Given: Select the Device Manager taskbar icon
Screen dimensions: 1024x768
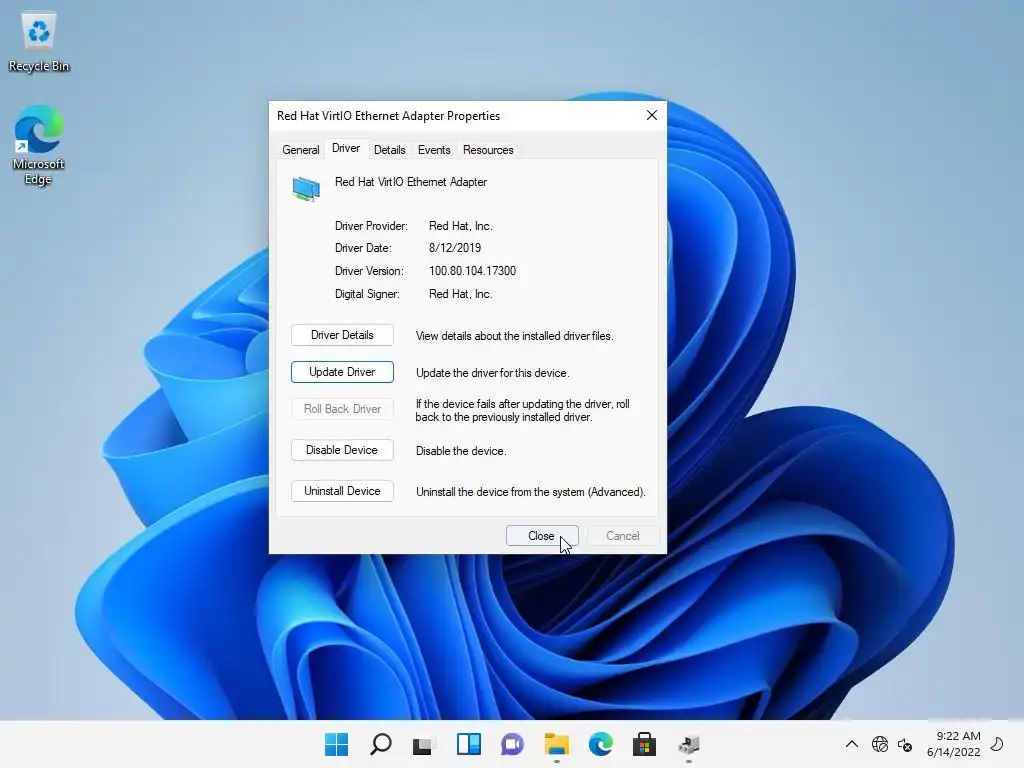Looking at the screenshot, I should click(x=688, y=744).
